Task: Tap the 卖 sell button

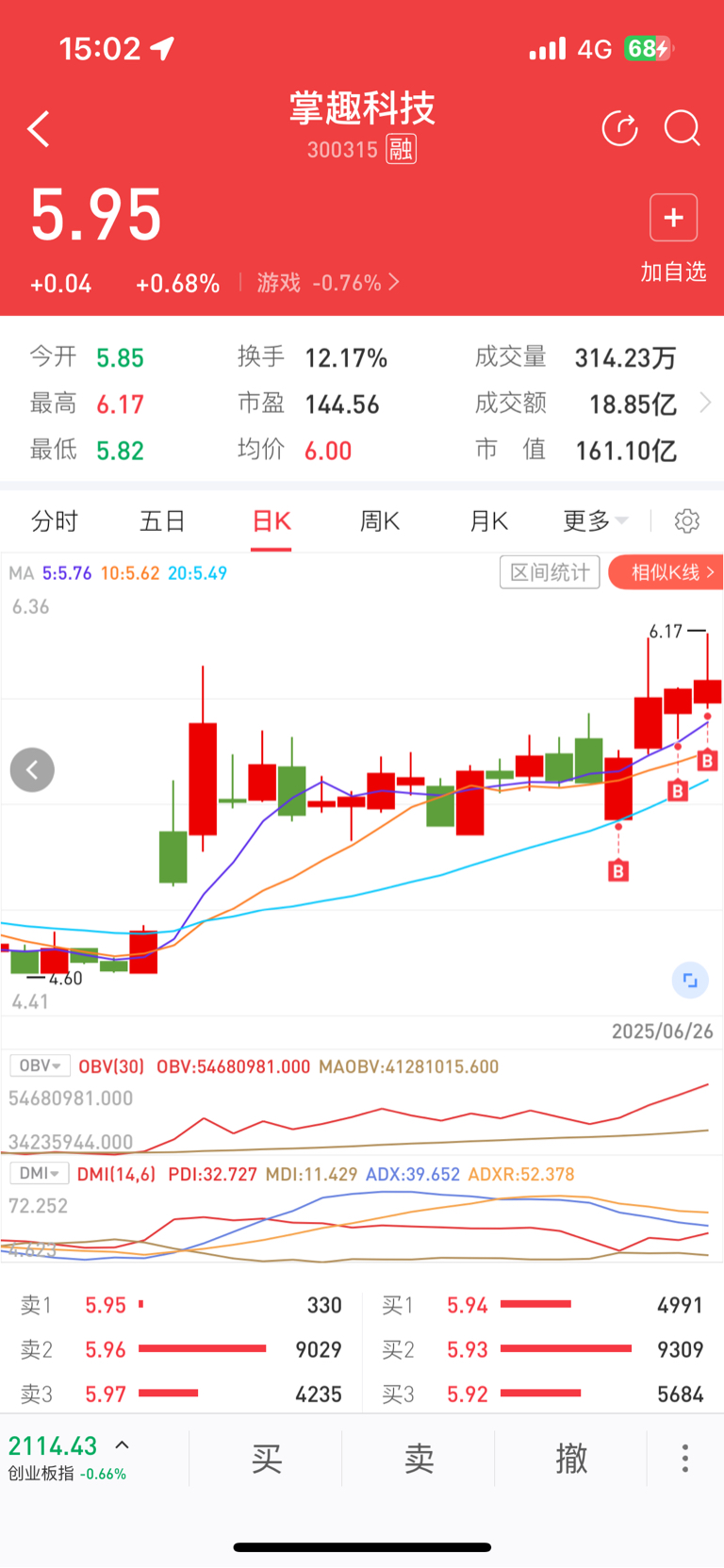Action: [419, 1458]
